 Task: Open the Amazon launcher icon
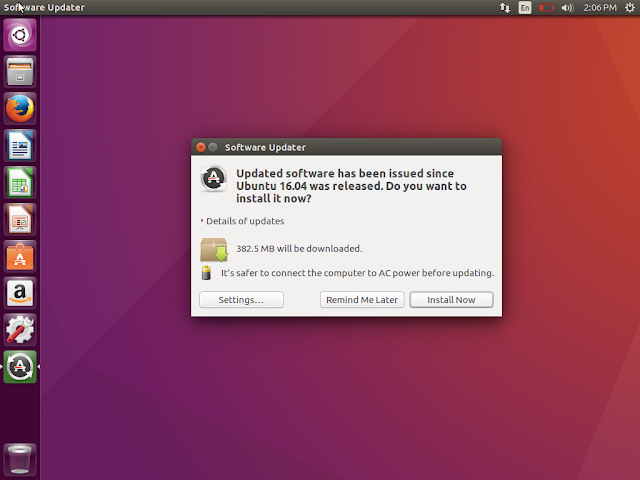point(20,293)
